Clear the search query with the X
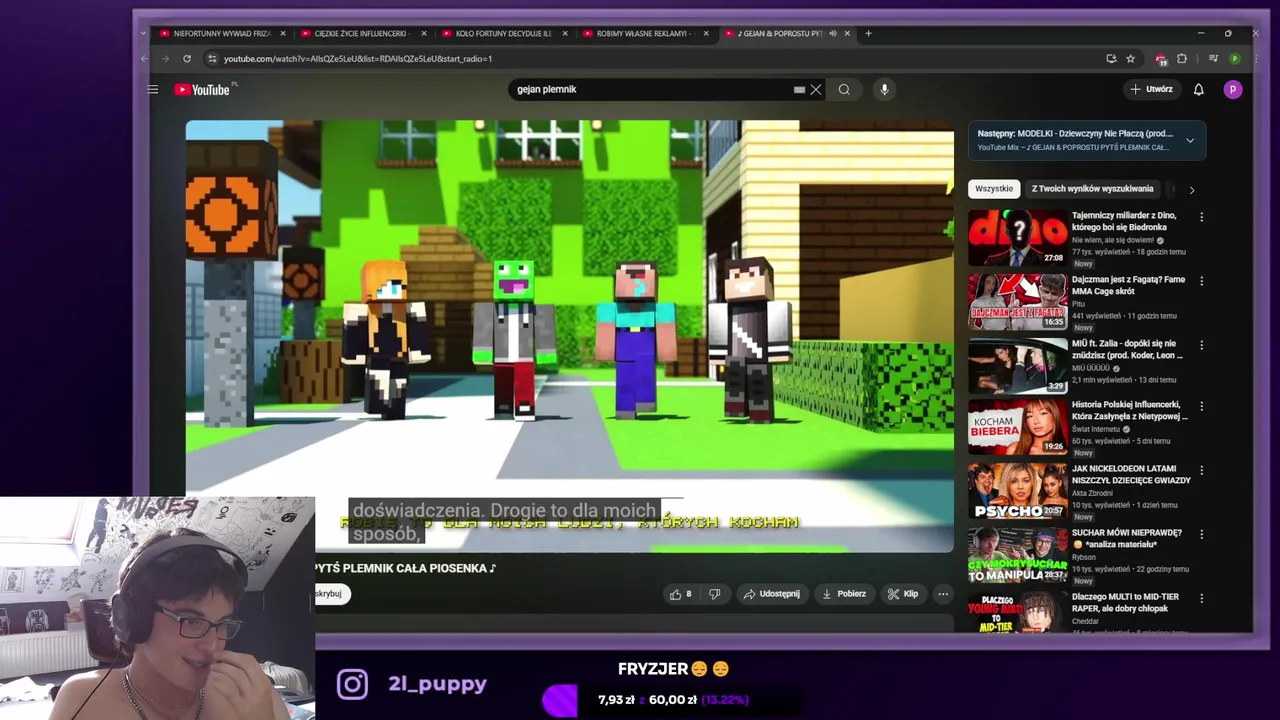The height and width of the screenshot is (720, 1280). click(x=816, y=89)
